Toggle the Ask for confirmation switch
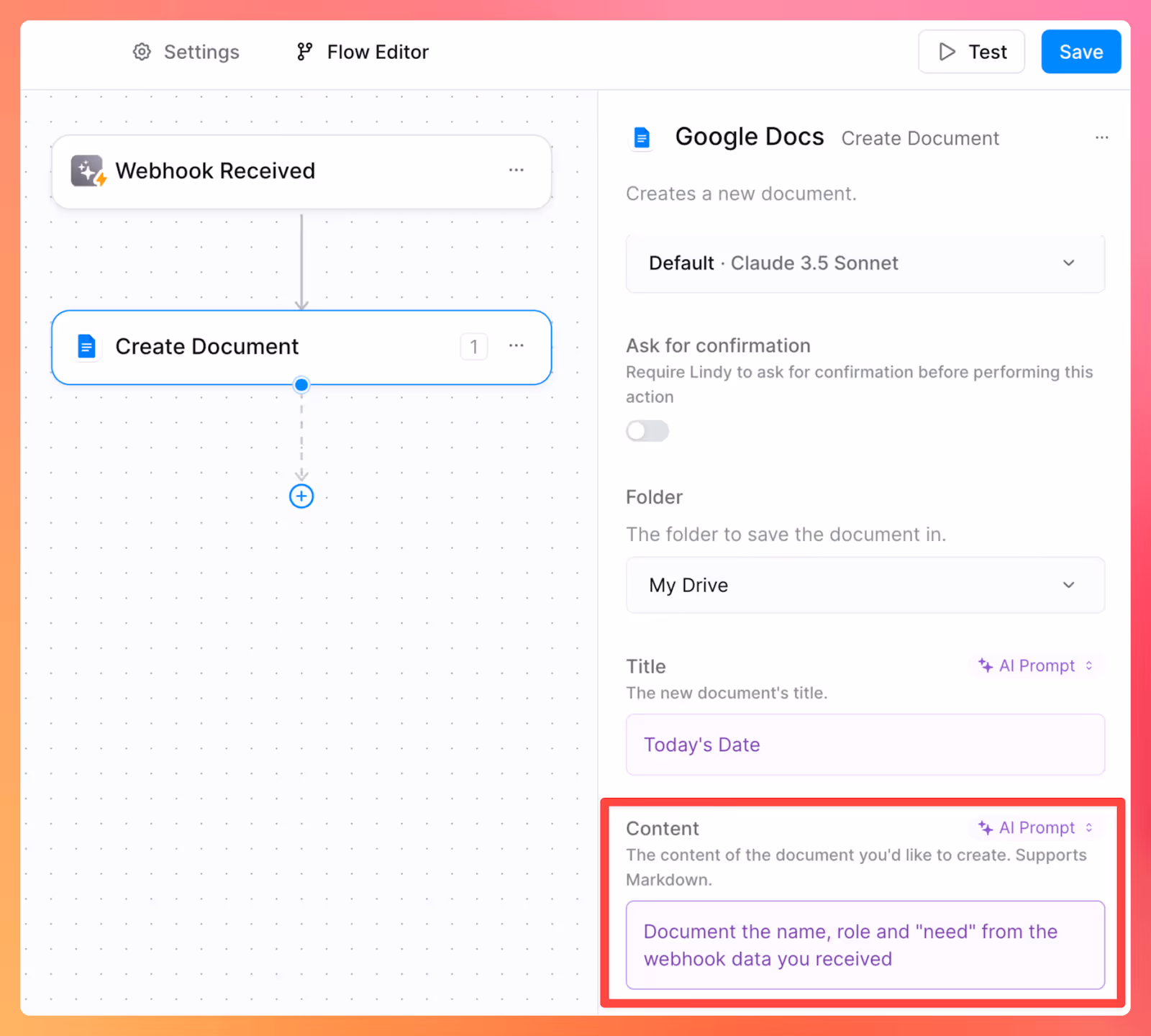The width and height of the screenshot is (1151, 1036). pos(647,431)
